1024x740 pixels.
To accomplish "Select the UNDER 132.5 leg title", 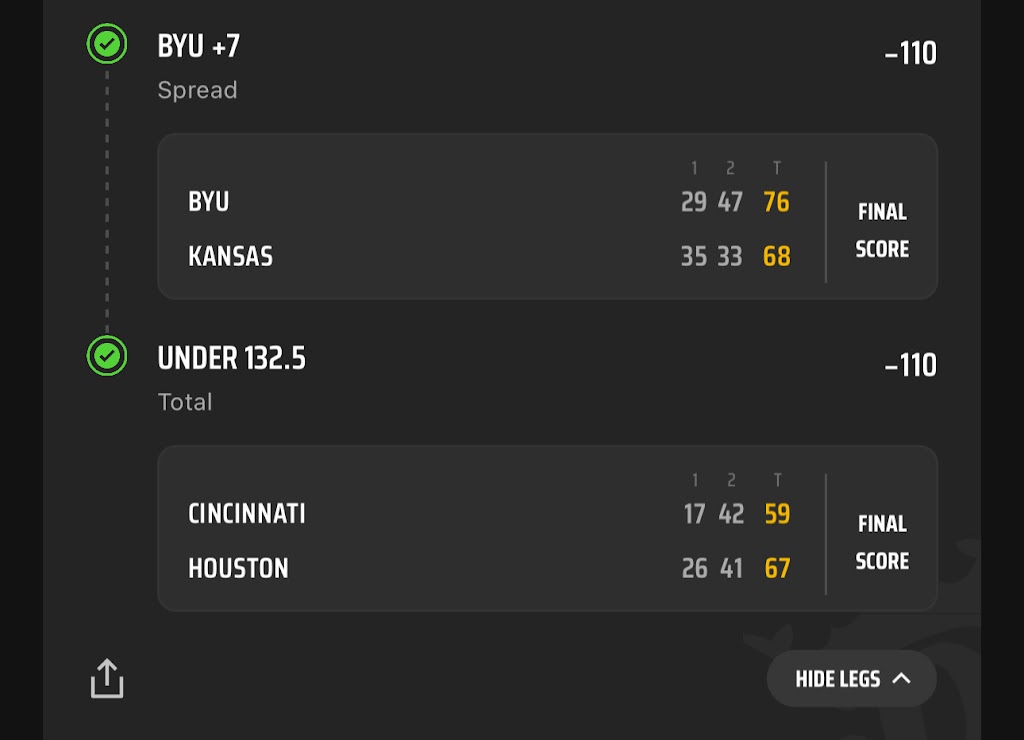I will point(231,358).
